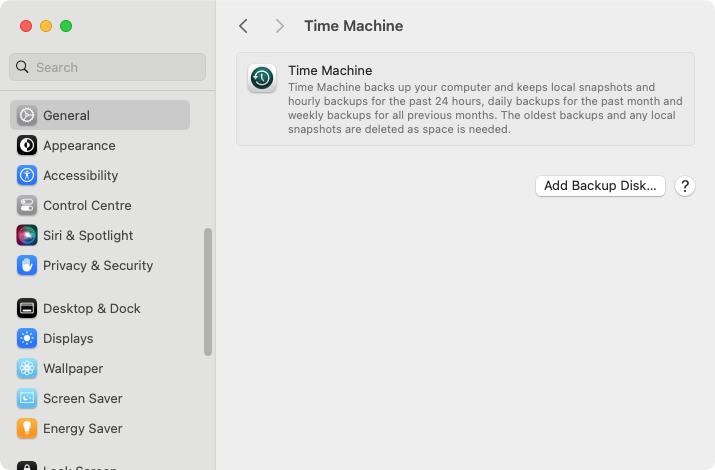Click the Energy Saver bulb icon
Image resolution: width=715 pixels, height=470 pixels.
(27, 429)
